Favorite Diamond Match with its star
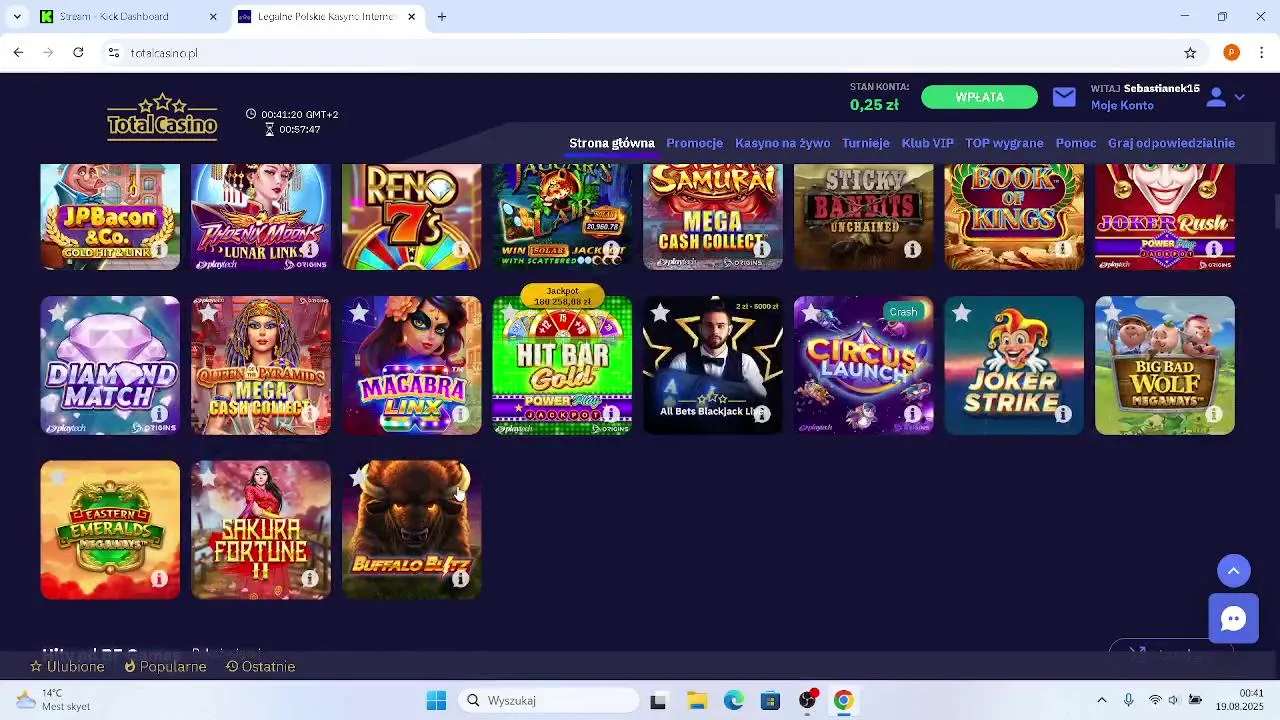This screenshot has width=1280, height=720. pos(57,314)
